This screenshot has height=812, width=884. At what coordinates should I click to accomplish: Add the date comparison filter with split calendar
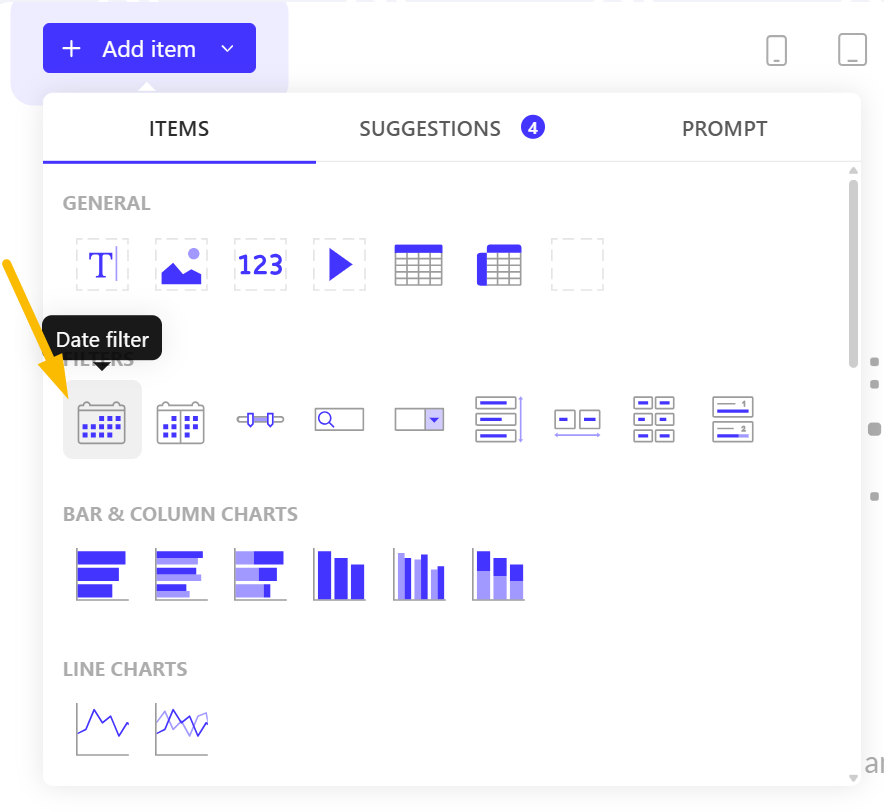180,422
